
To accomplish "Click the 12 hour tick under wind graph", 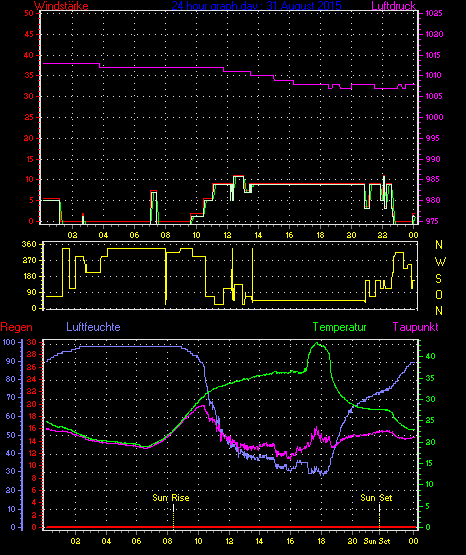I will [227, 235].
